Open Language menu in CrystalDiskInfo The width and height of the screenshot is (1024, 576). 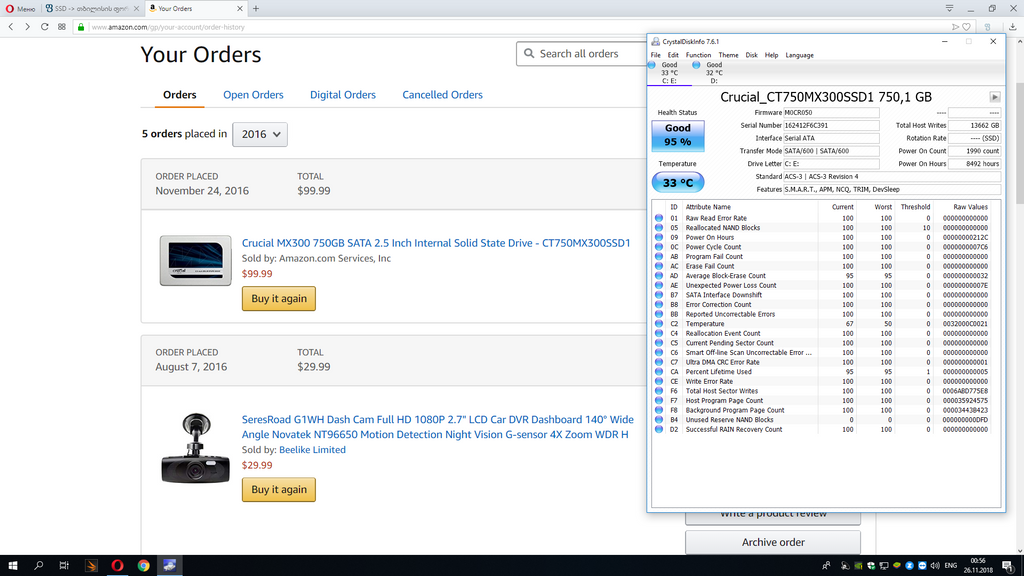pyautogui.click(x=799, y=56)
